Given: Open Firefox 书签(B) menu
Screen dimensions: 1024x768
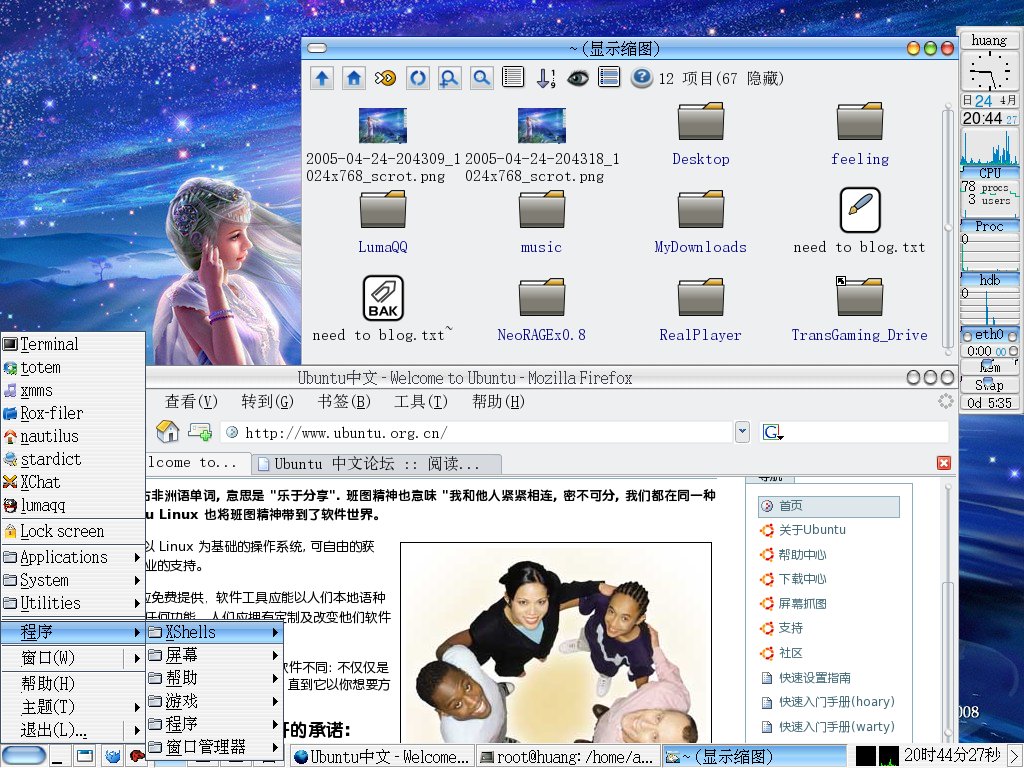Looking at the screenshot, I should [x=344, y=402].
